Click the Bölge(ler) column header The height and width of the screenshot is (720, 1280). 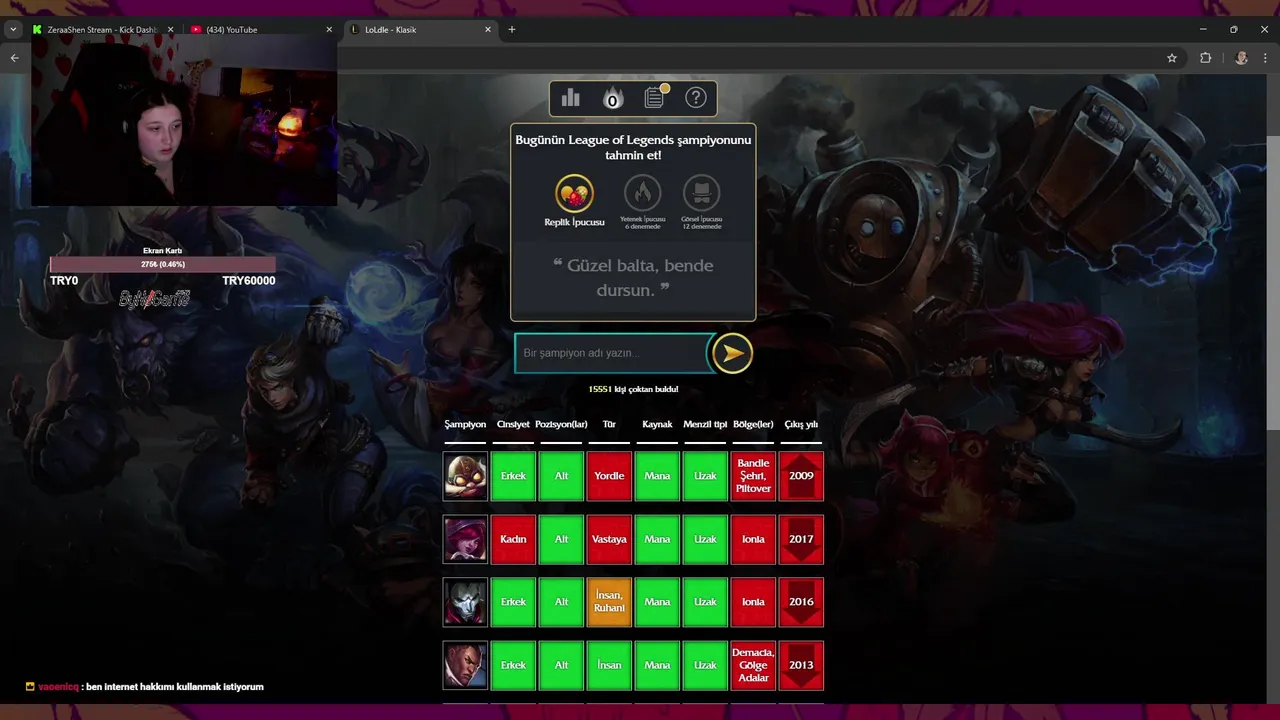(753, 424)
